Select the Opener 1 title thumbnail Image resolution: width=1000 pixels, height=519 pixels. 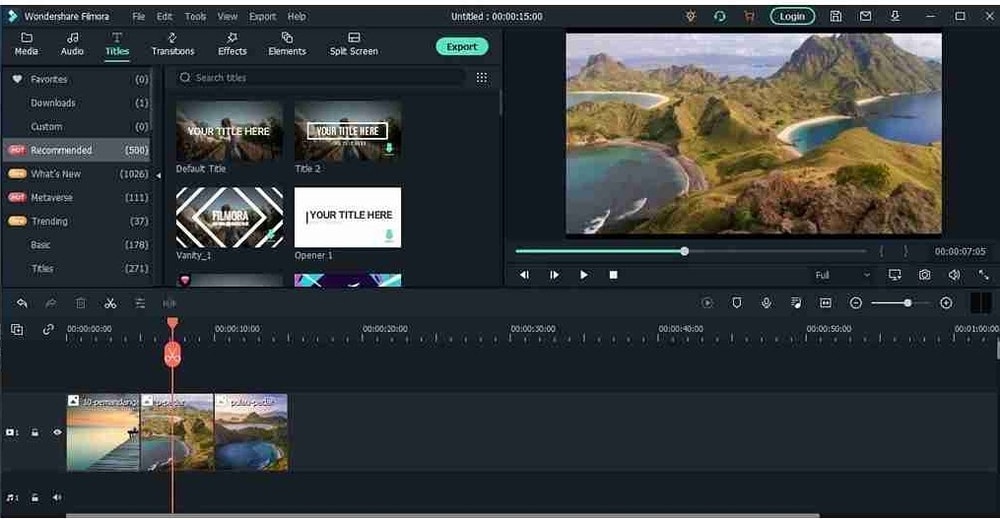(x=348, y=217)
